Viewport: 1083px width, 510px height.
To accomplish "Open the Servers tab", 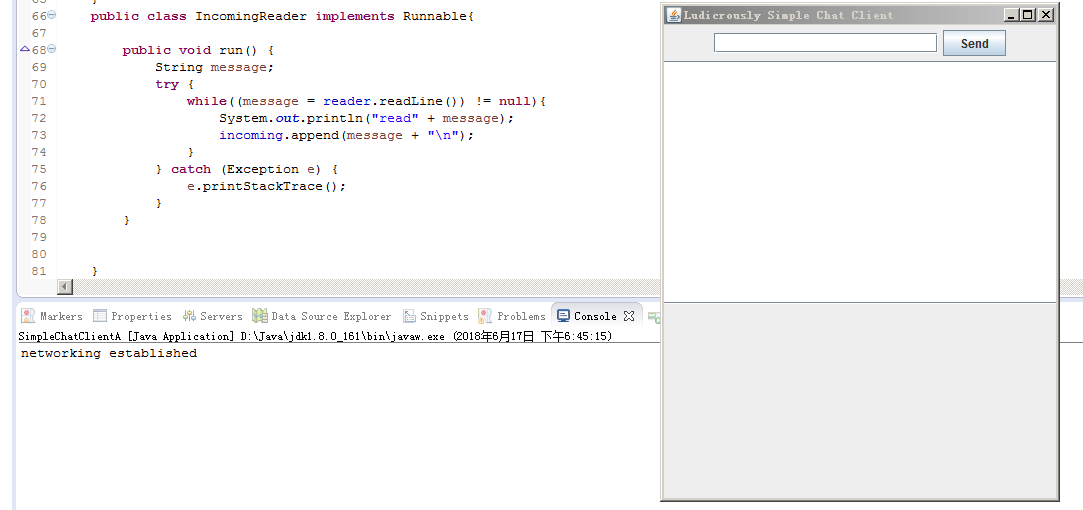I will click(213, 316).
